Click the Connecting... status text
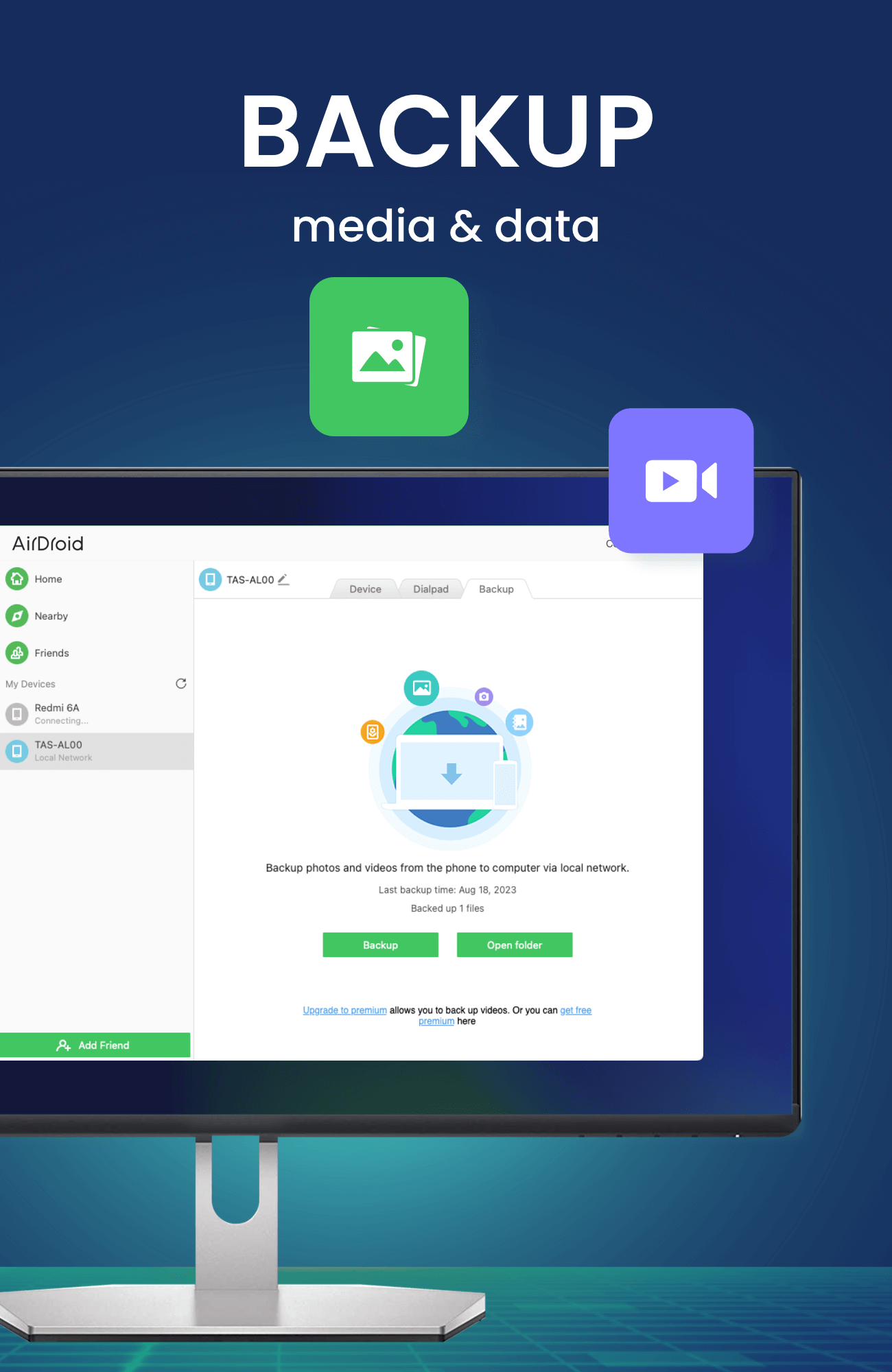Screen dimensions: 892x1372 click(x=61, y=721)
